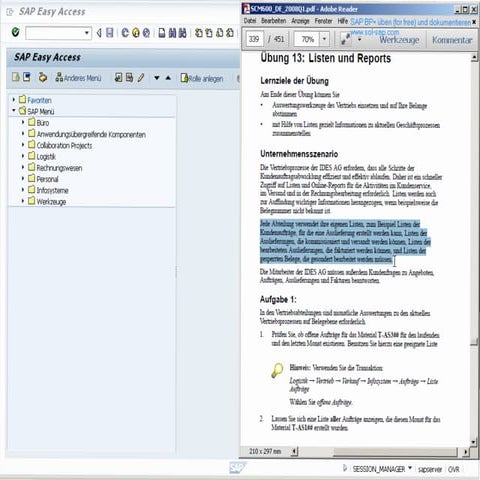Click the Change Favorites pencil icon
480x480 pixels.
point(141,78)
